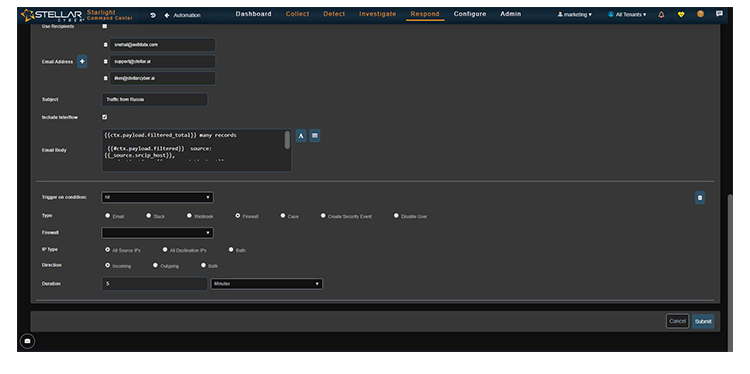Open the Admin menu
The height and width of the screenshot is (374, 750).
coord(510,14)
